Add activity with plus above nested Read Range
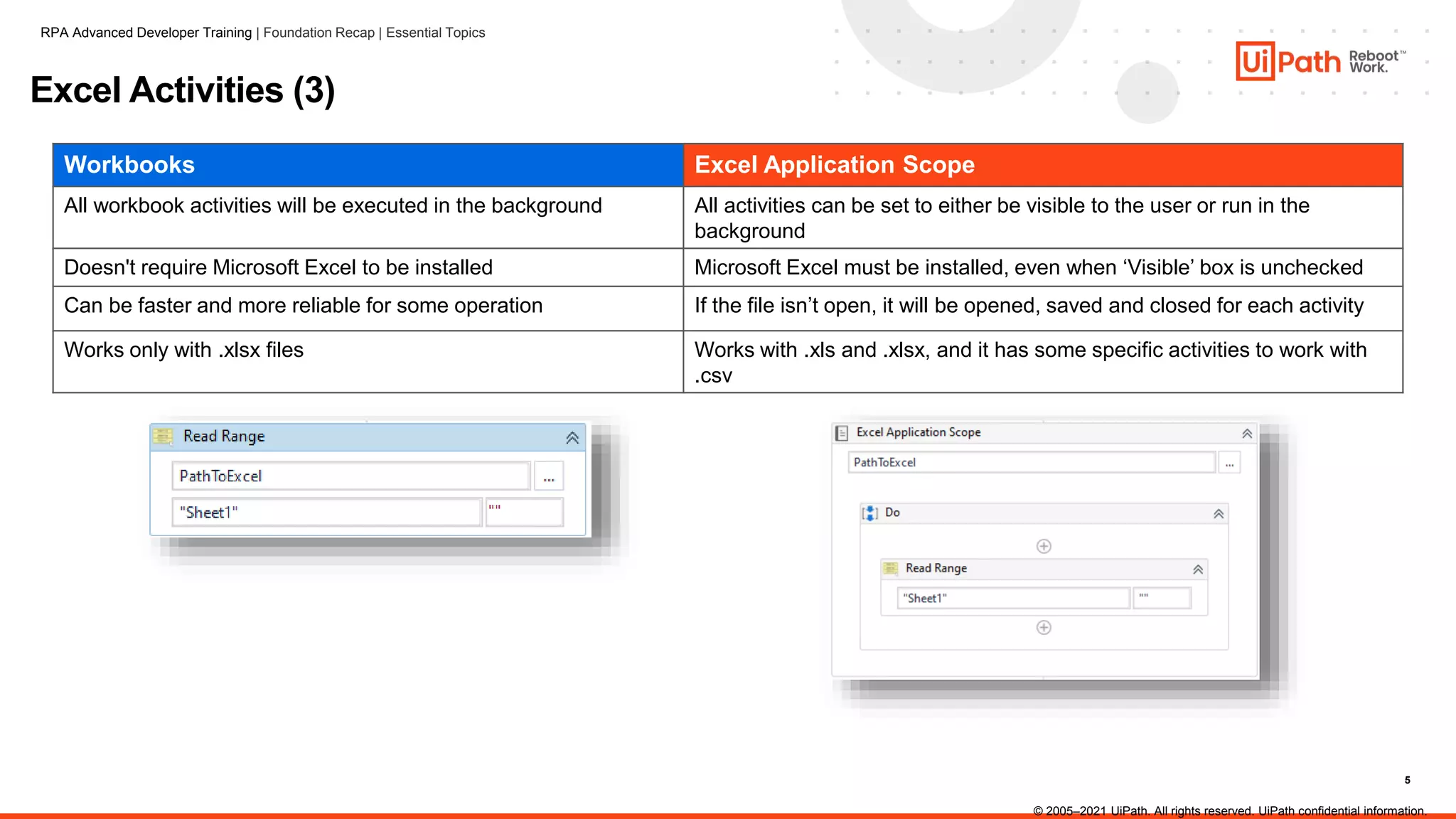The height and width of the screenshot is (819, 1456). 1044,546
